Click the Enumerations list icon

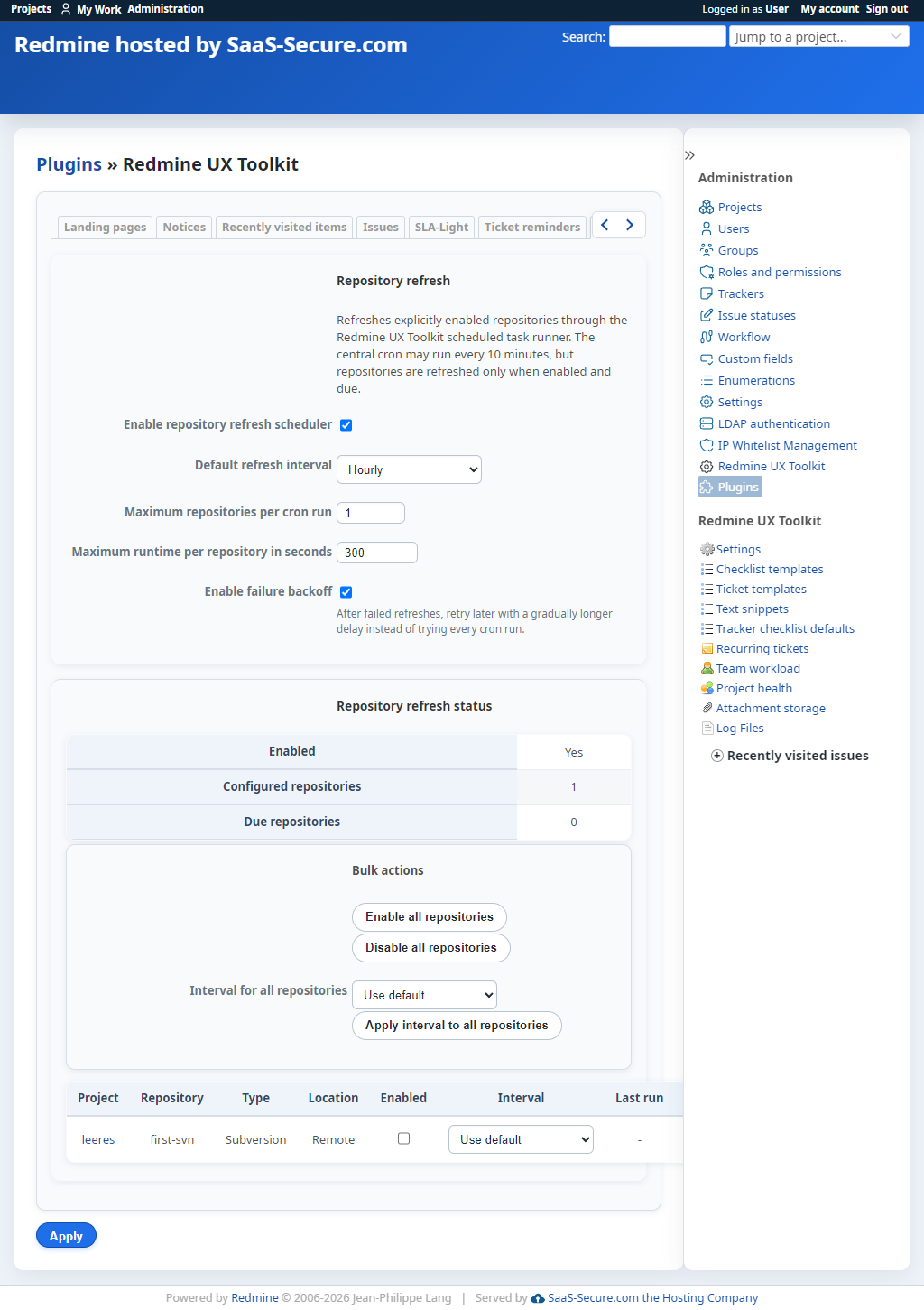pos(707,380)
